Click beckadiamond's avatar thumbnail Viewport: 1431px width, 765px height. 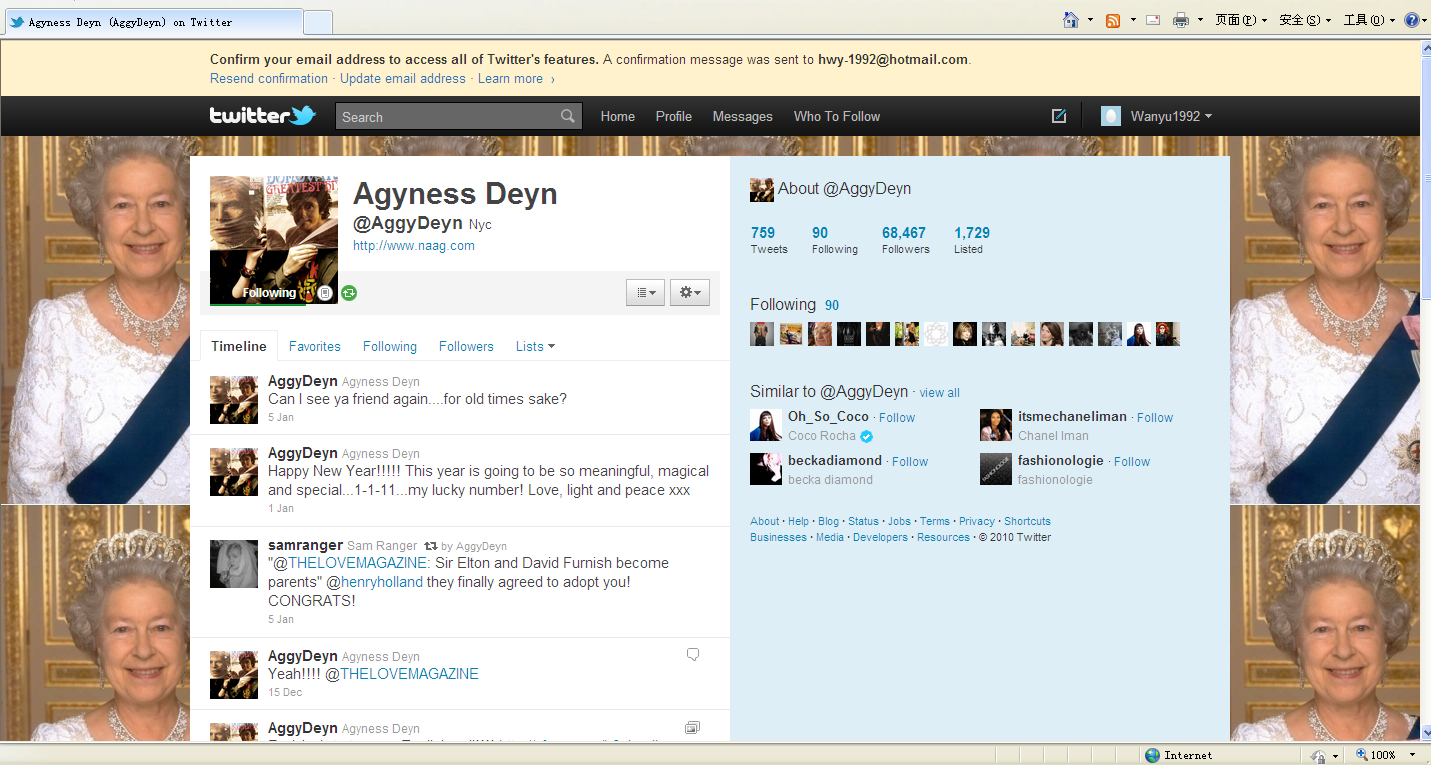point(766,469)
